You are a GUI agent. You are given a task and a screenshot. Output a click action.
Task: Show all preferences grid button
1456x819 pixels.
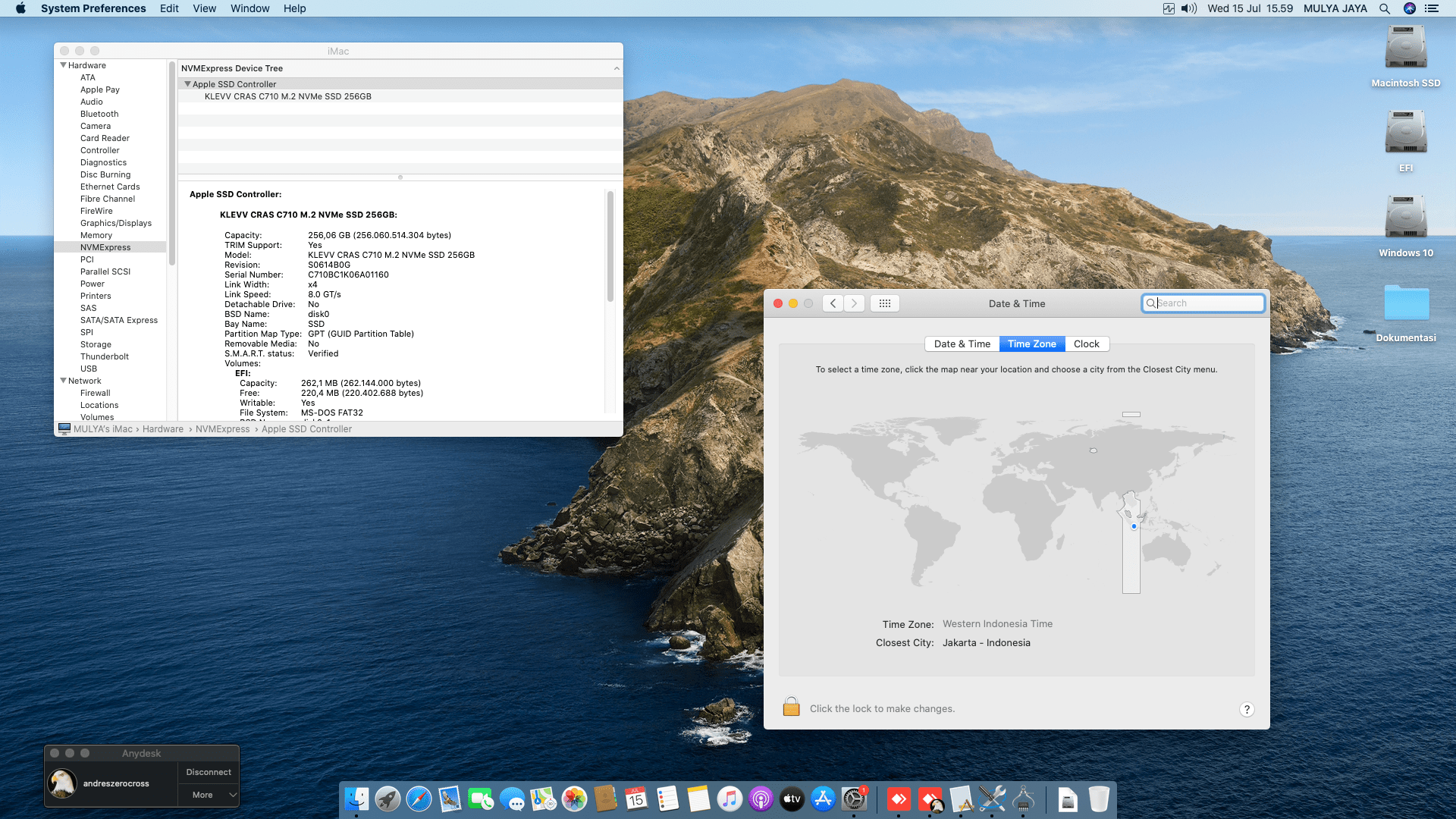(884, 303)
